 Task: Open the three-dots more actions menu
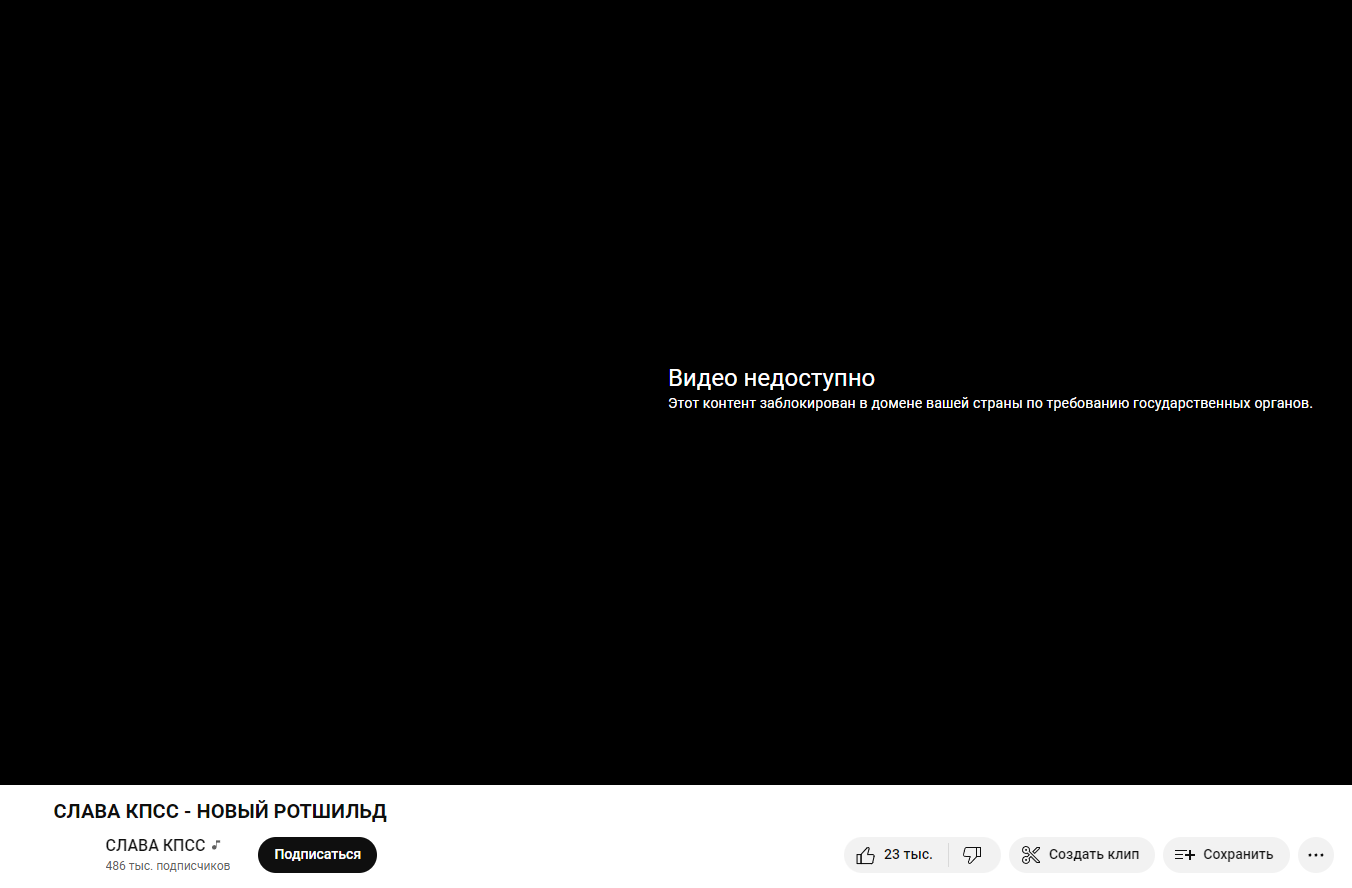pyautogui.click(x=1316, y=855)
